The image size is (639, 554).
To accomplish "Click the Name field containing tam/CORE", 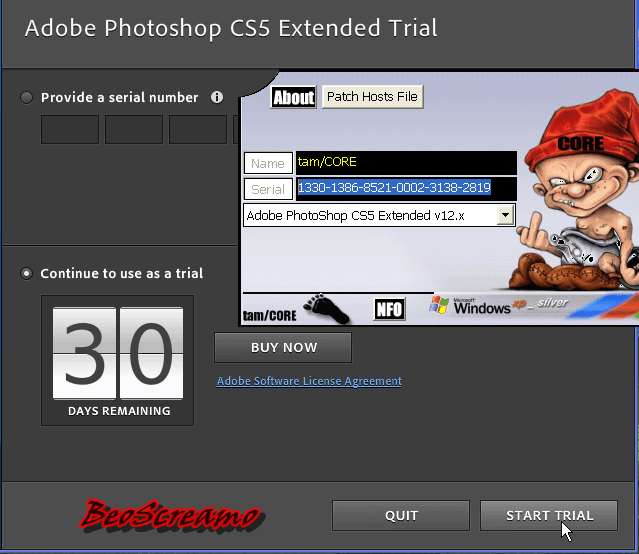I will tap(406, 162).
